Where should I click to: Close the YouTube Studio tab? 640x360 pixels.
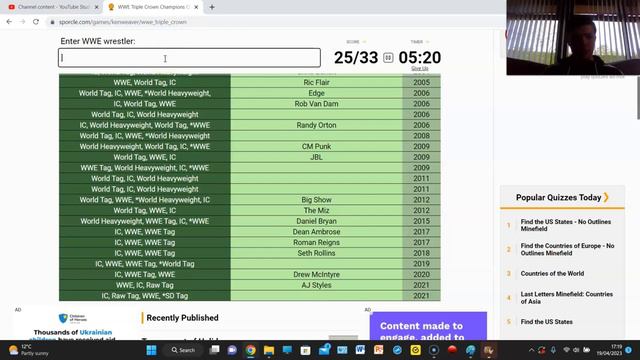(x=96, y=7)
